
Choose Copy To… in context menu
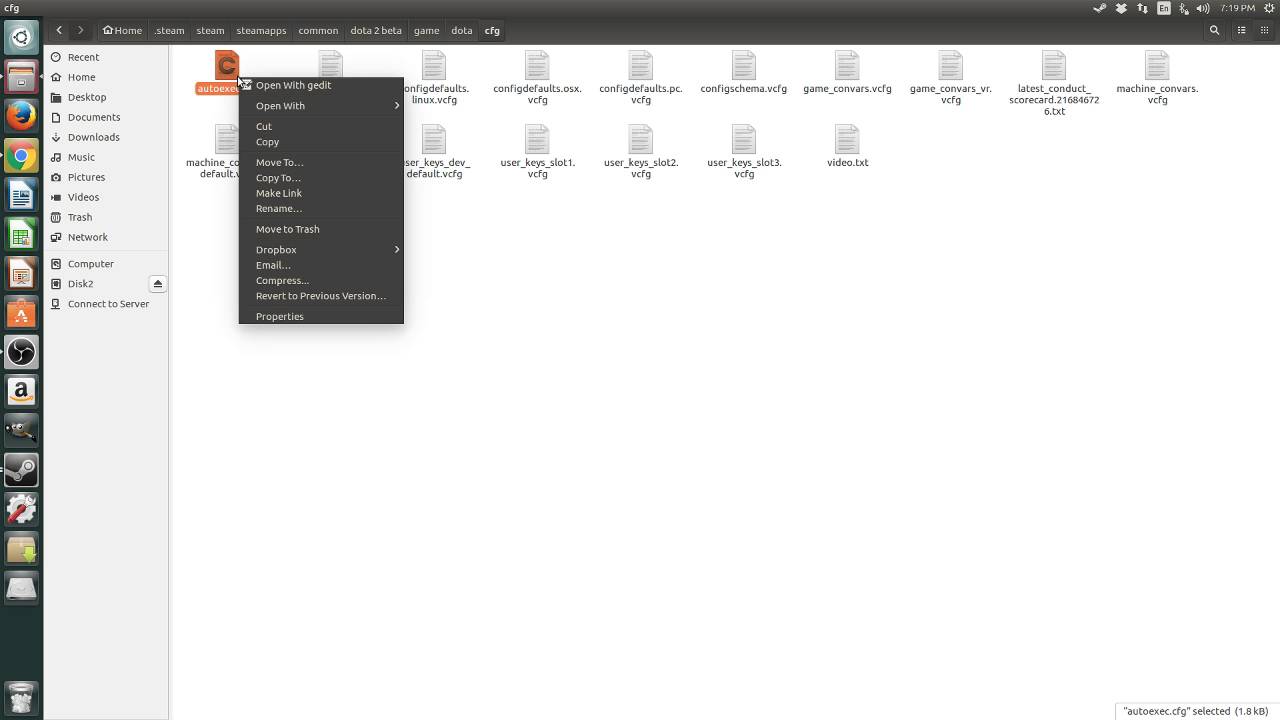pos(321,178)
